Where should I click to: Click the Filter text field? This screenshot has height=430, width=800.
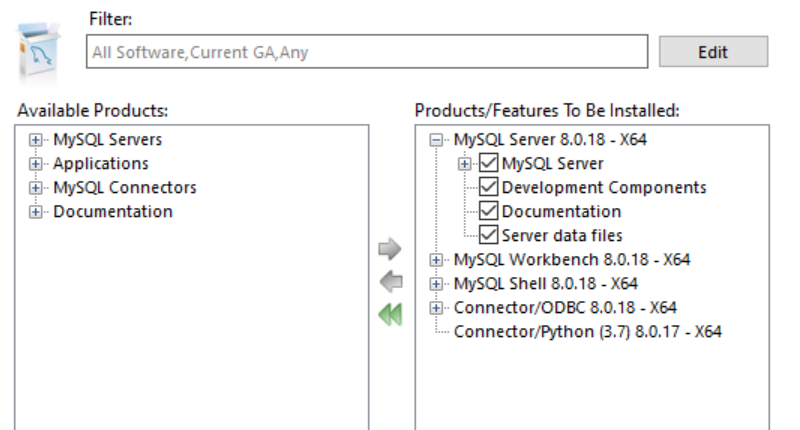(x=367, y=52)
